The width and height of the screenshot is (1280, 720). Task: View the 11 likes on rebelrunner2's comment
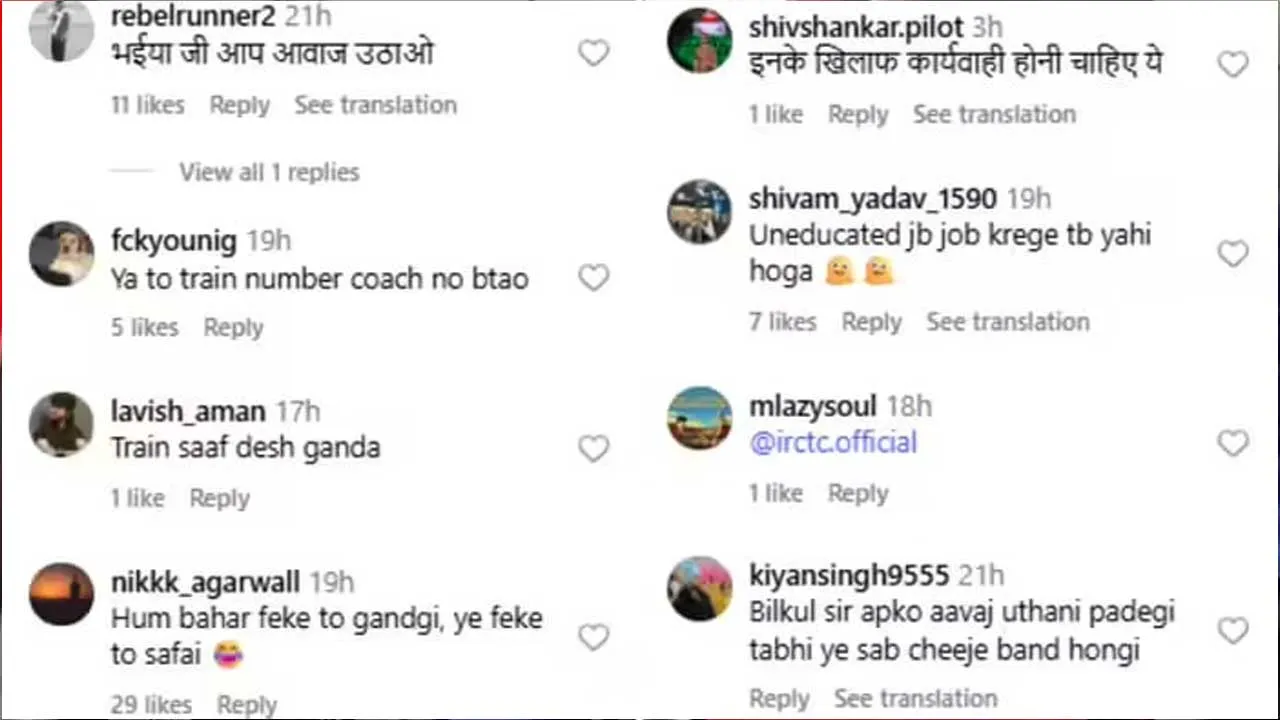pos(147,105)
